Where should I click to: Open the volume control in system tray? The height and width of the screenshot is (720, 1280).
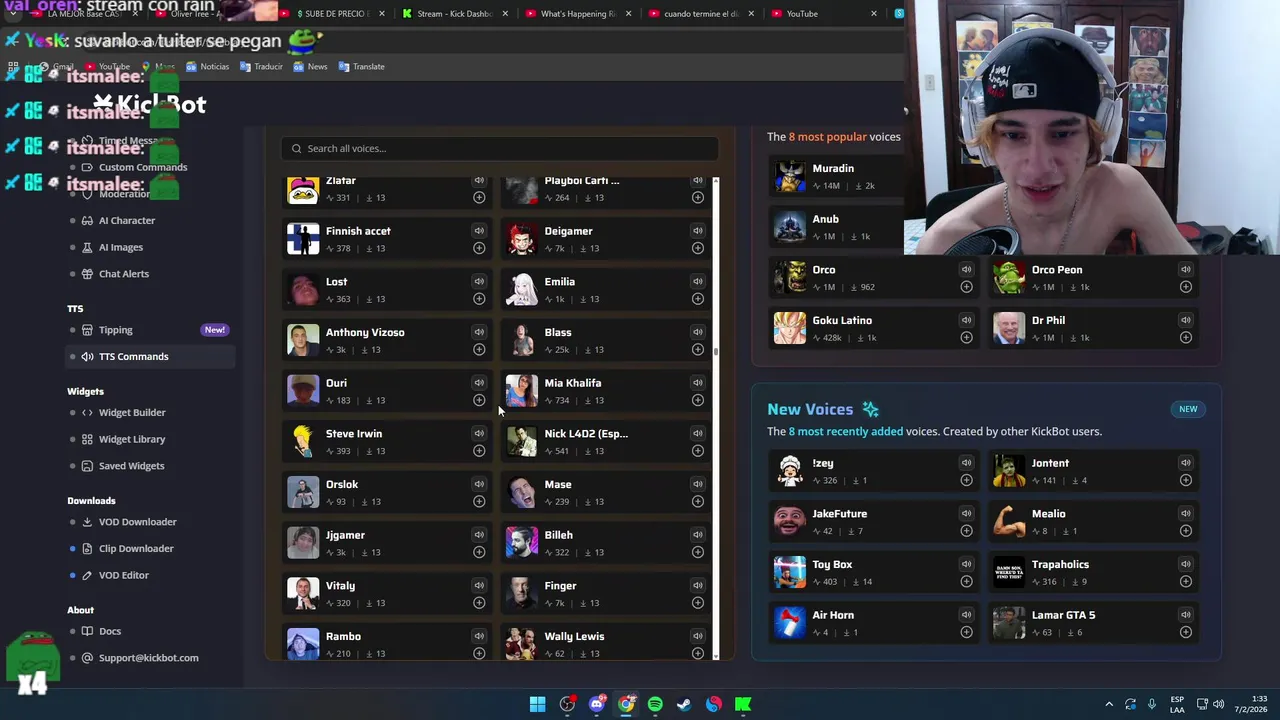click(x=1219, y=704)
